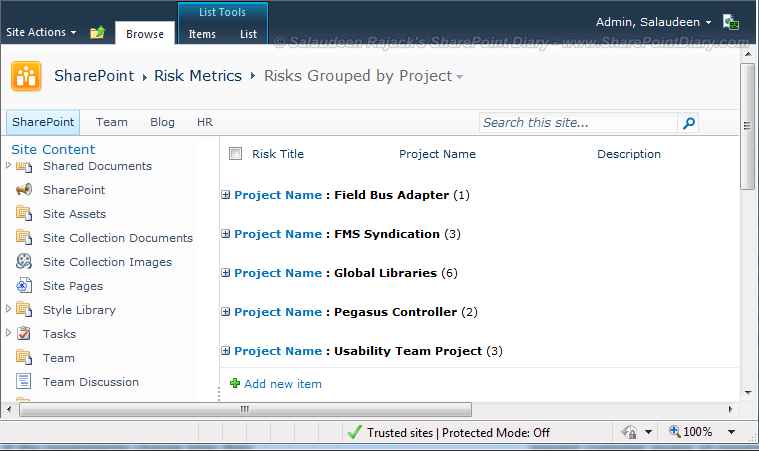The height and width of the screenshot is (451, 759).
Task: Expand the Field Bus Adapter group
Action: [226, 195]
